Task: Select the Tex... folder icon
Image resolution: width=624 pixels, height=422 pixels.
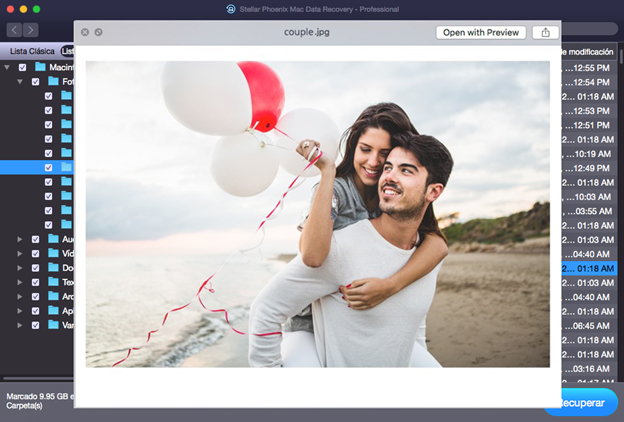Action: click(53, 282)
